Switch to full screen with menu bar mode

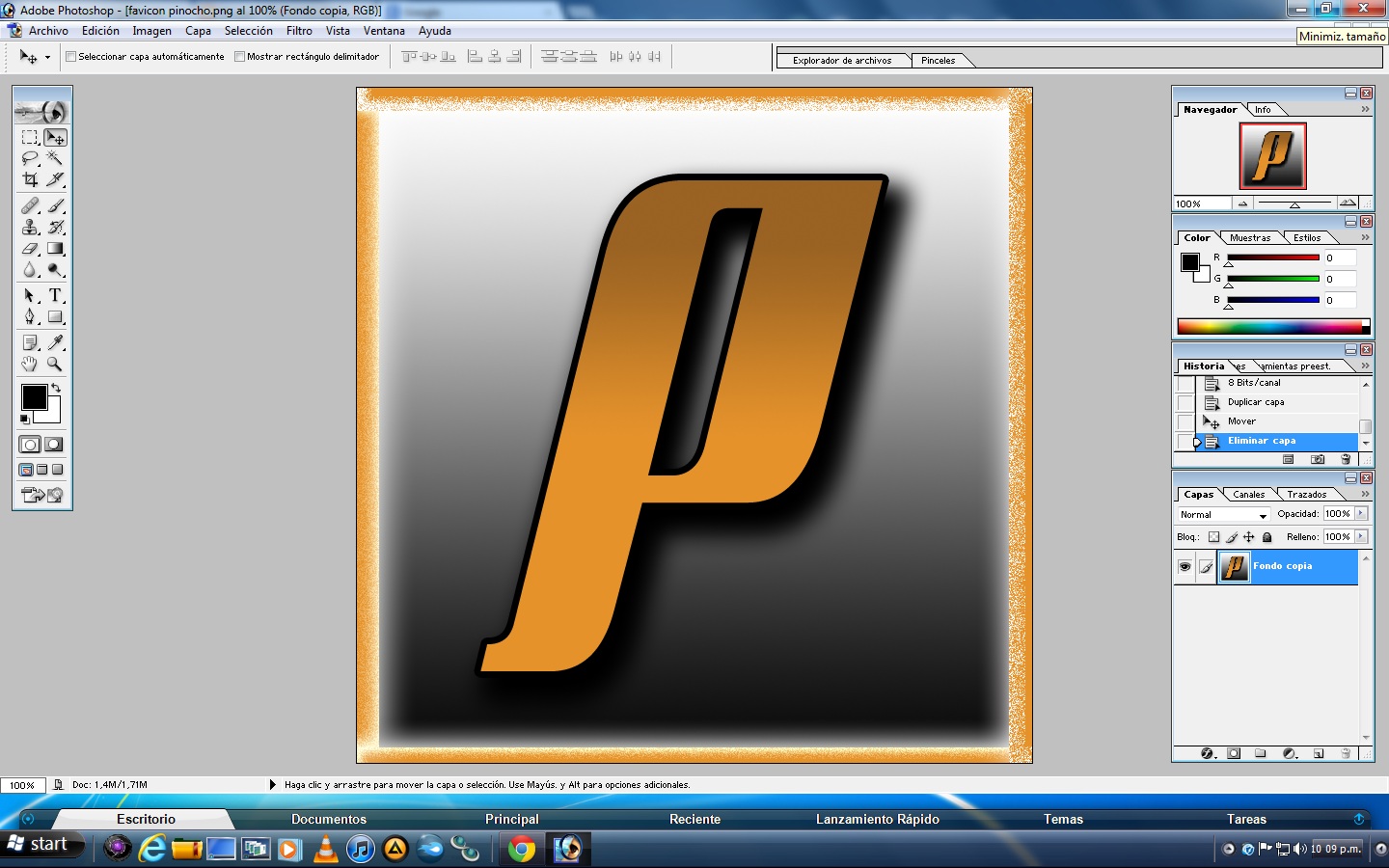42,470
